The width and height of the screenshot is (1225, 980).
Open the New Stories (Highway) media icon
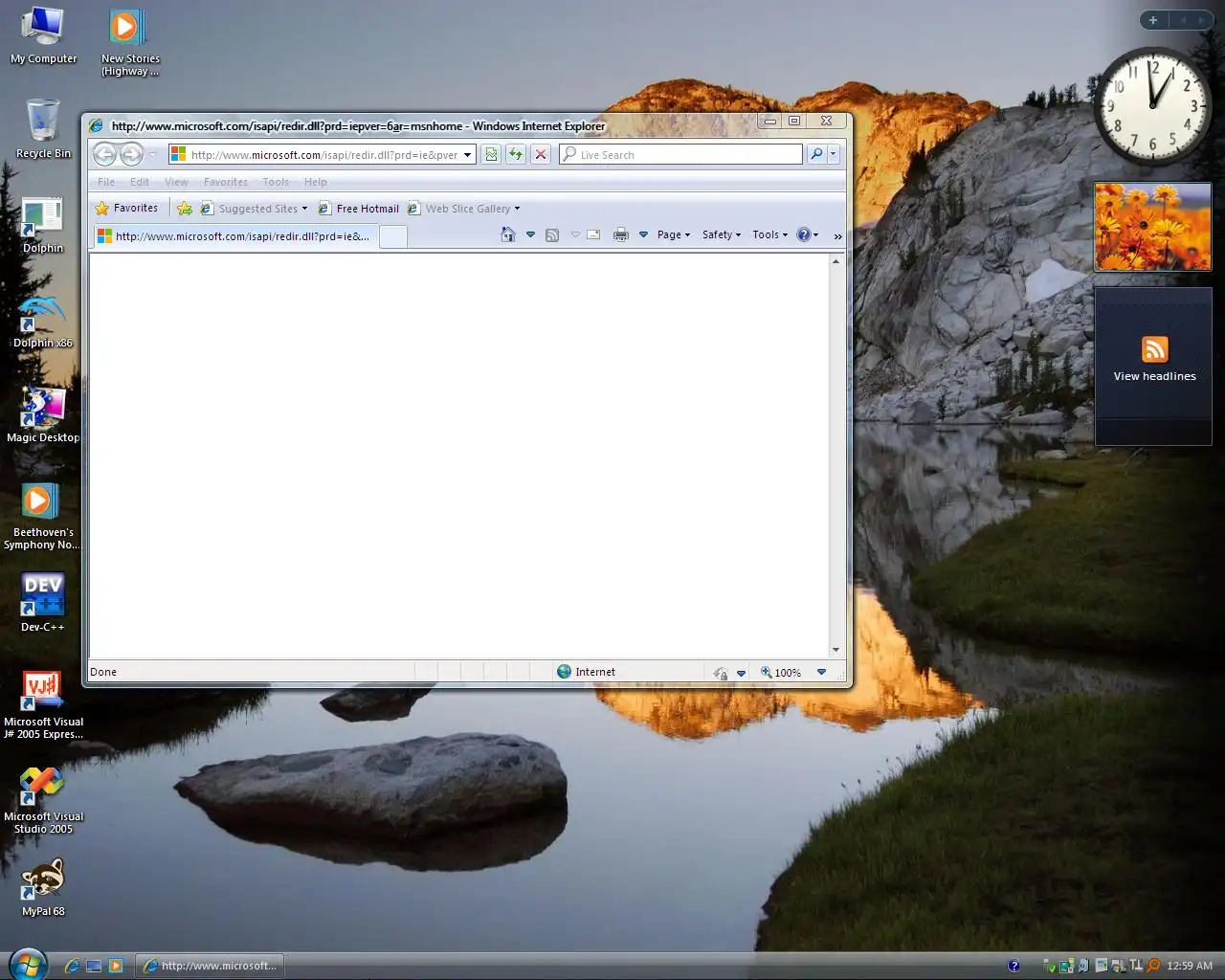130,42
